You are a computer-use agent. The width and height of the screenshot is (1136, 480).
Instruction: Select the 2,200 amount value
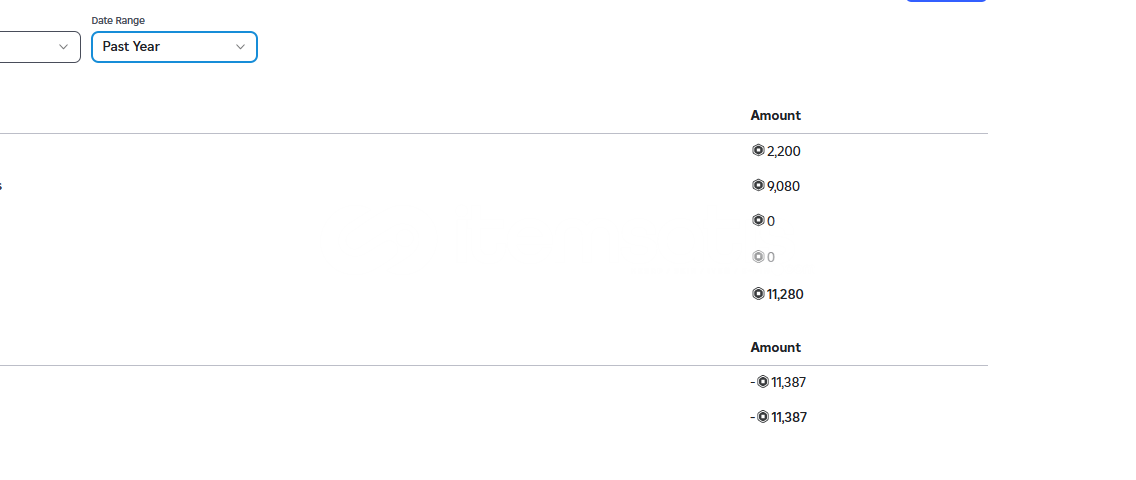[x=784, y=151]
